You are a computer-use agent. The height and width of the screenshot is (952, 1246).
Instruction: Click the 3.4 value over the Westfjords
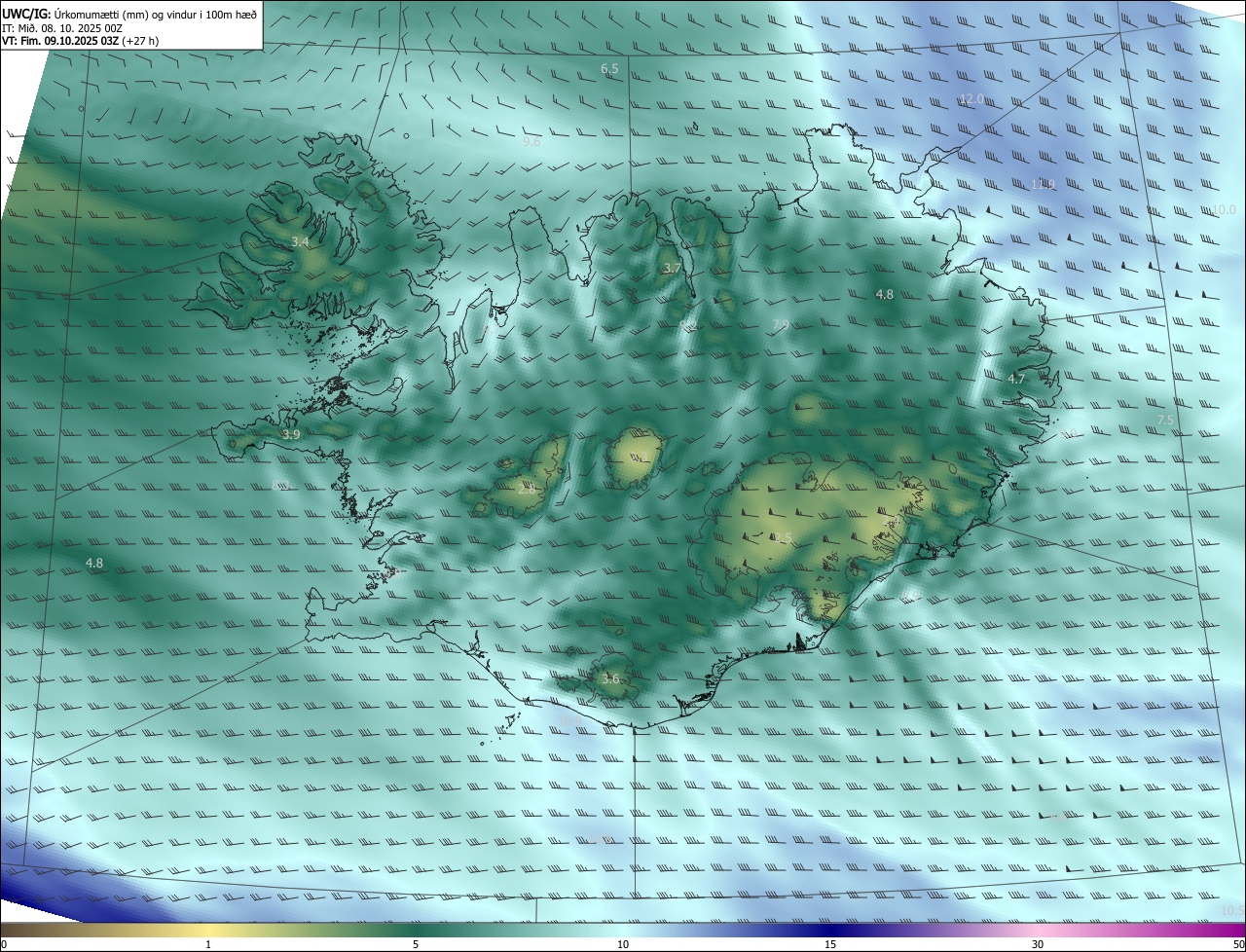click(x=301, y=241)
